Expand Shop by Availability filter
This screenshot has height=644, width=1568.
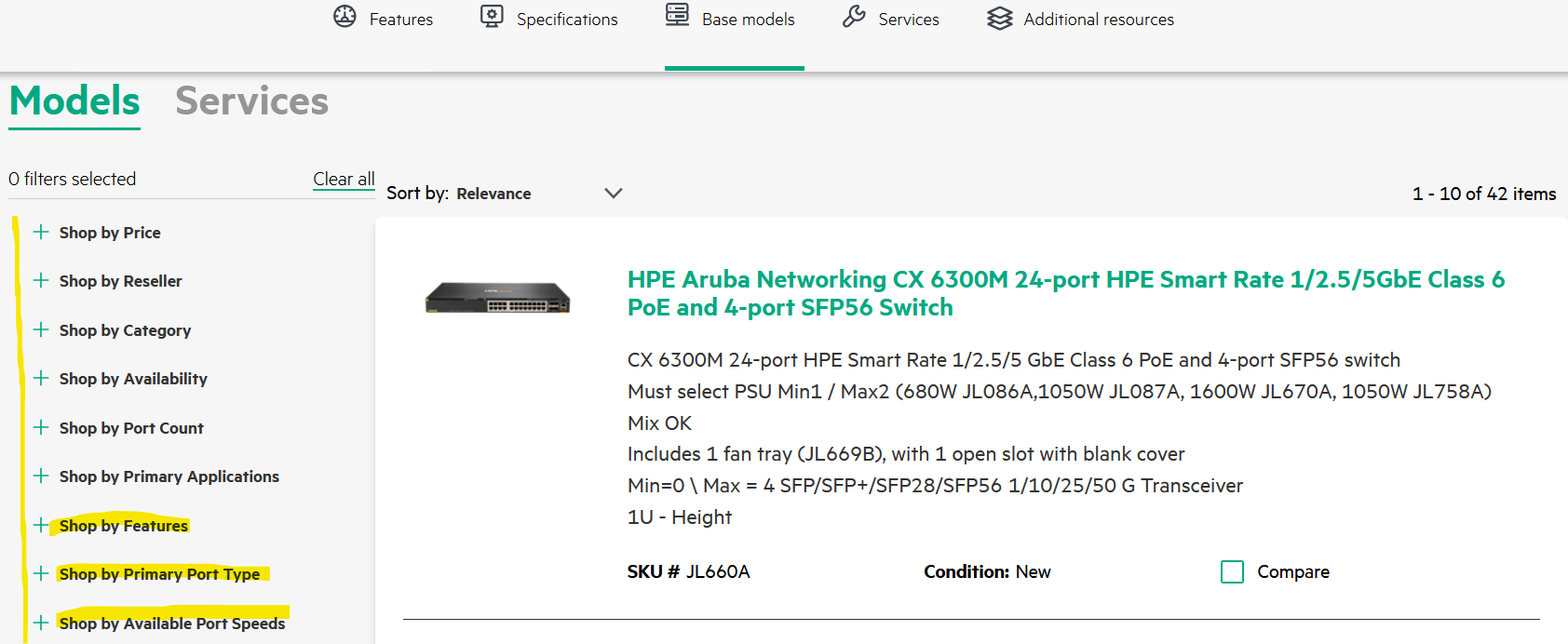(133, 379)
